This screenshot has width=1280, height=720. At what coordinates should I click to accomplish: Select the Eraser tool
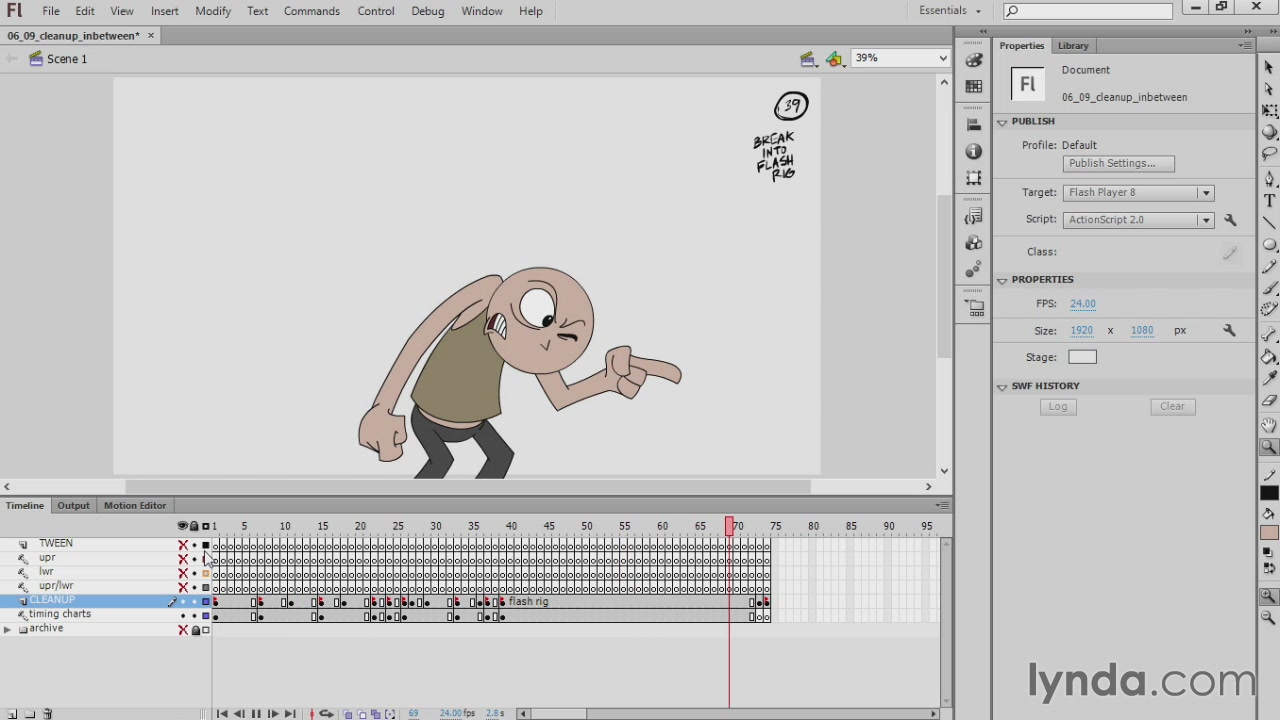pos(1269,400)
